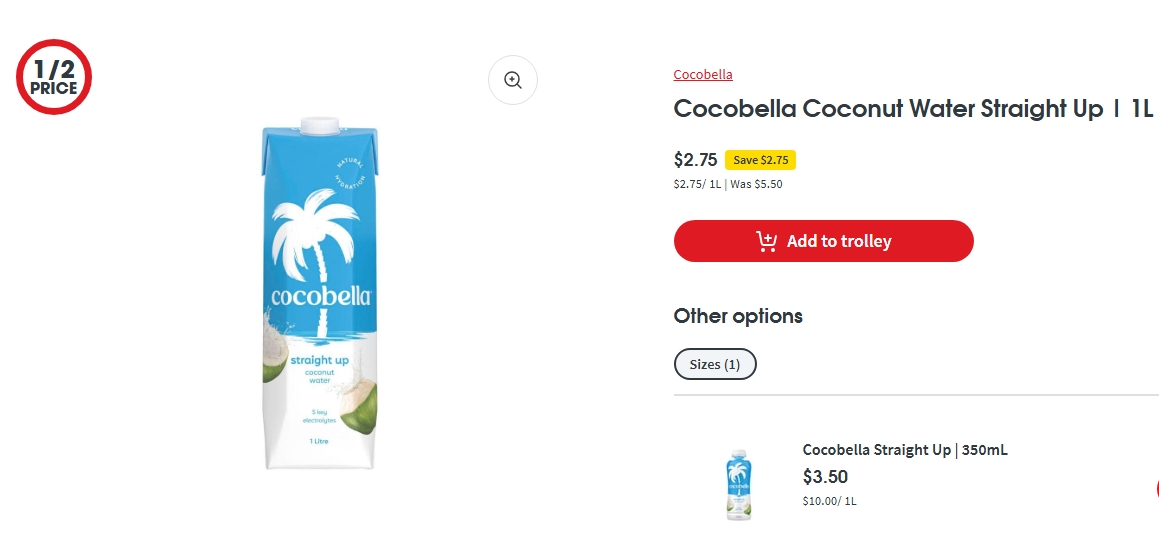Click the 1/2 Price badge
Viewport: 1159px width, 549px height.
coord(54,77)
